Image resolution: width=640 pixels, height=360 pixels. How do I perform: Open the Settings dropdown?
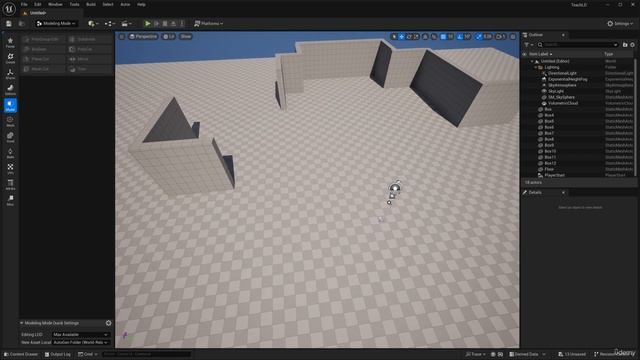620,24
